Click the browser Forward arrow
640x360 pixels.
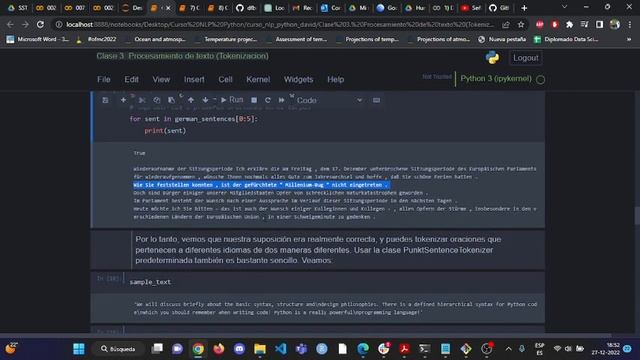click(25, 24)
